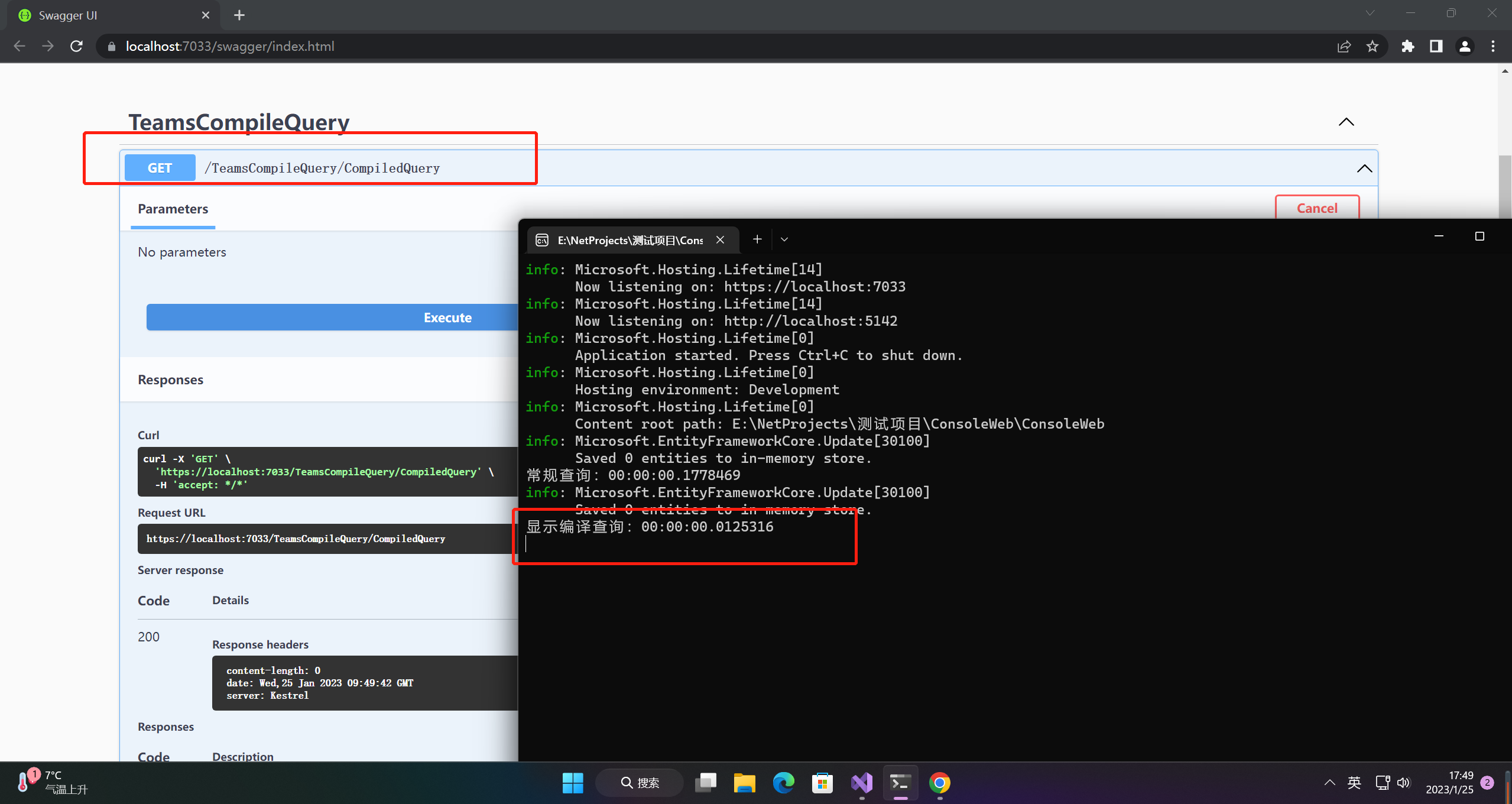This screenshot has height=804, width=1512.
Task: Collapse the GET CompiledQuery operation
Action: click(1364, 168)
